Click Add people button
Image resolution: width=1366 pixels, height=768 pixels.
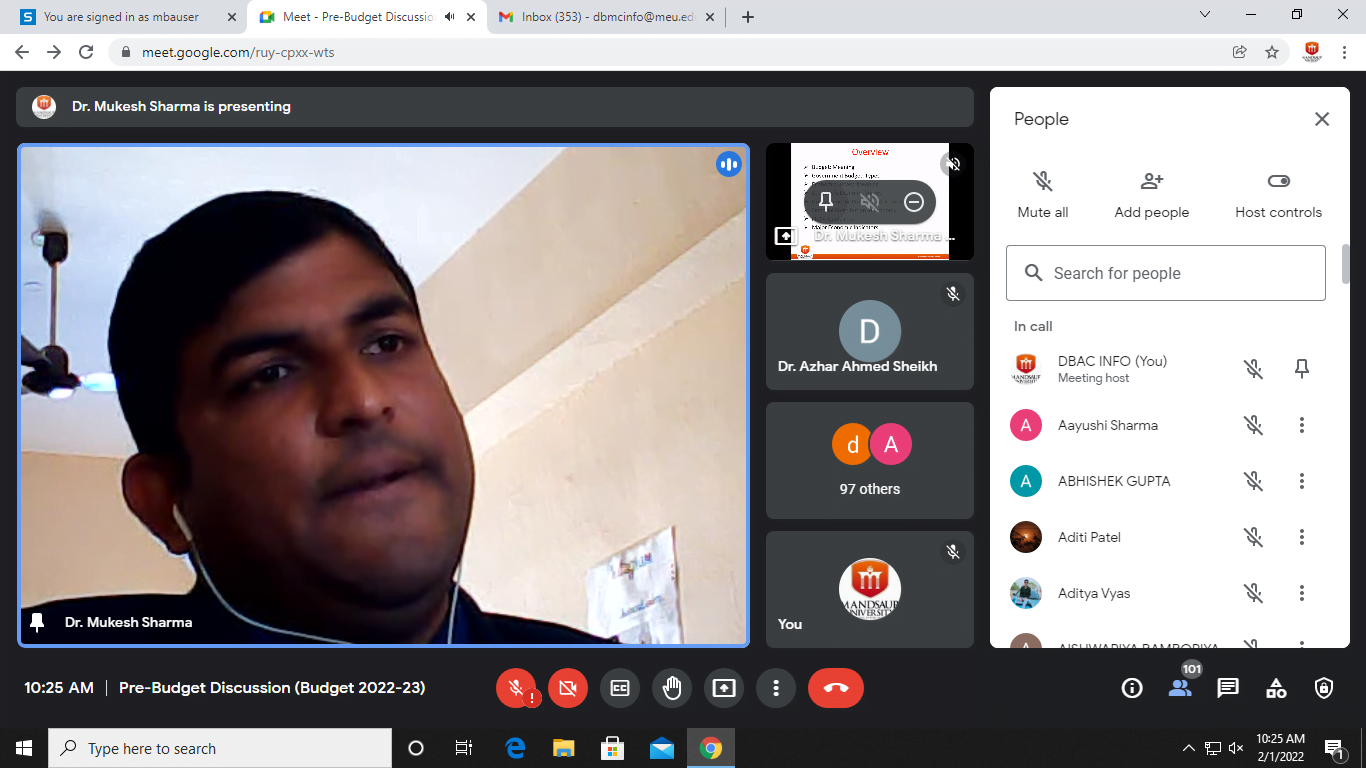[x=1152, y=194]
